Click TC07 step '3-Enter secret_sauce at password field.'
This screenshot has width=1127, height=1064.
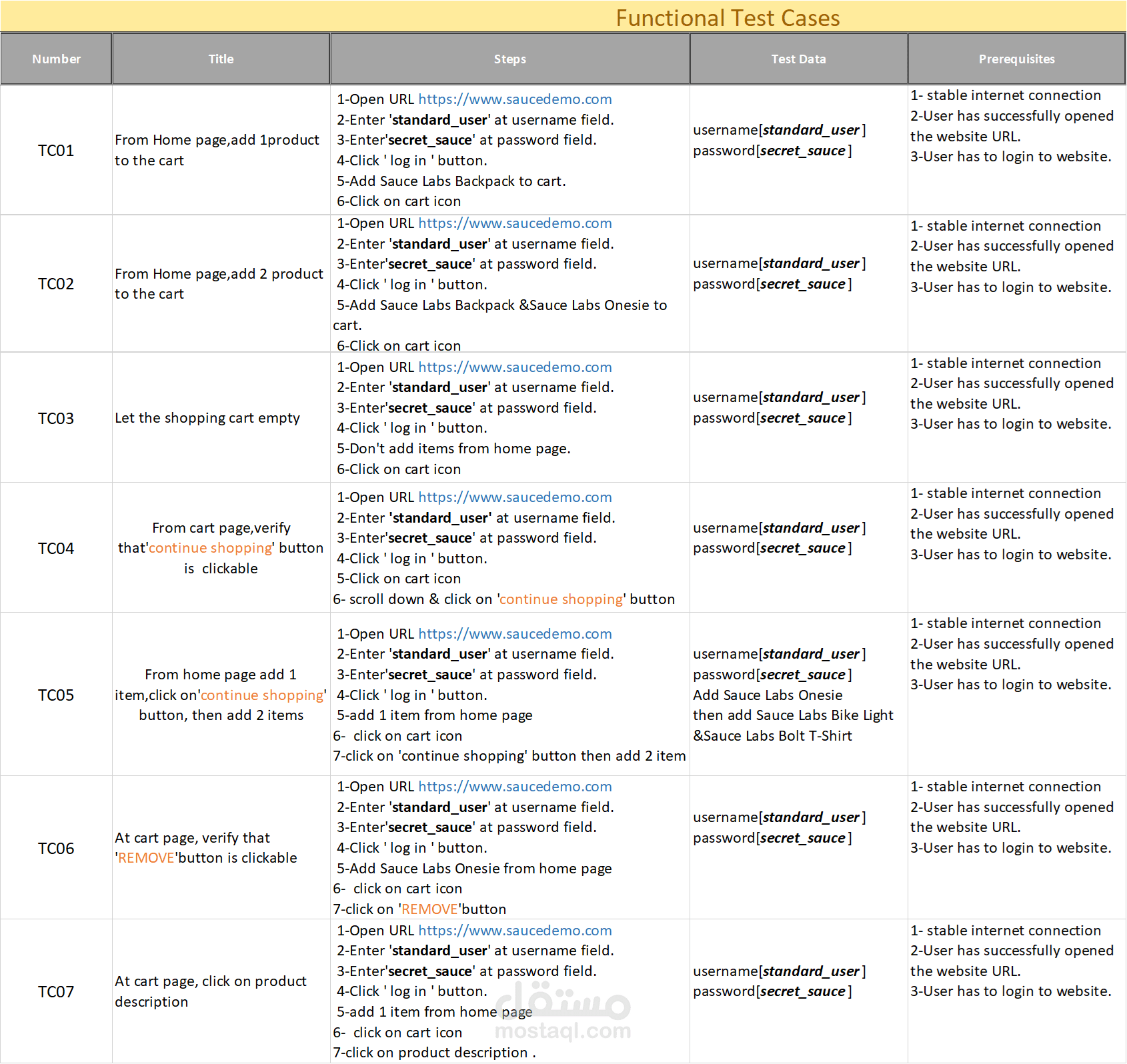tap(467, 971)
